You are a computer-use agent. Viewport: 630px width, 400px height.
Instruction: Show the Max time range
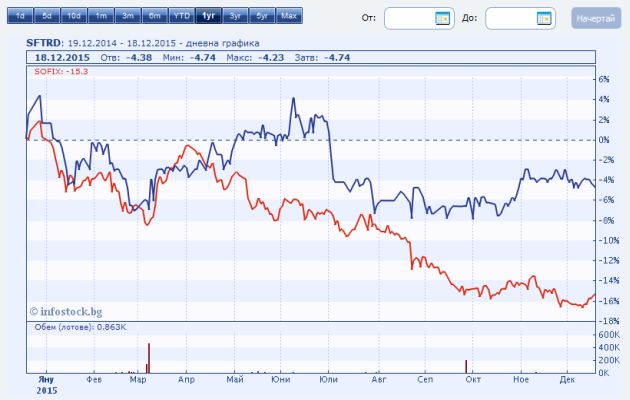pos(289,16)
